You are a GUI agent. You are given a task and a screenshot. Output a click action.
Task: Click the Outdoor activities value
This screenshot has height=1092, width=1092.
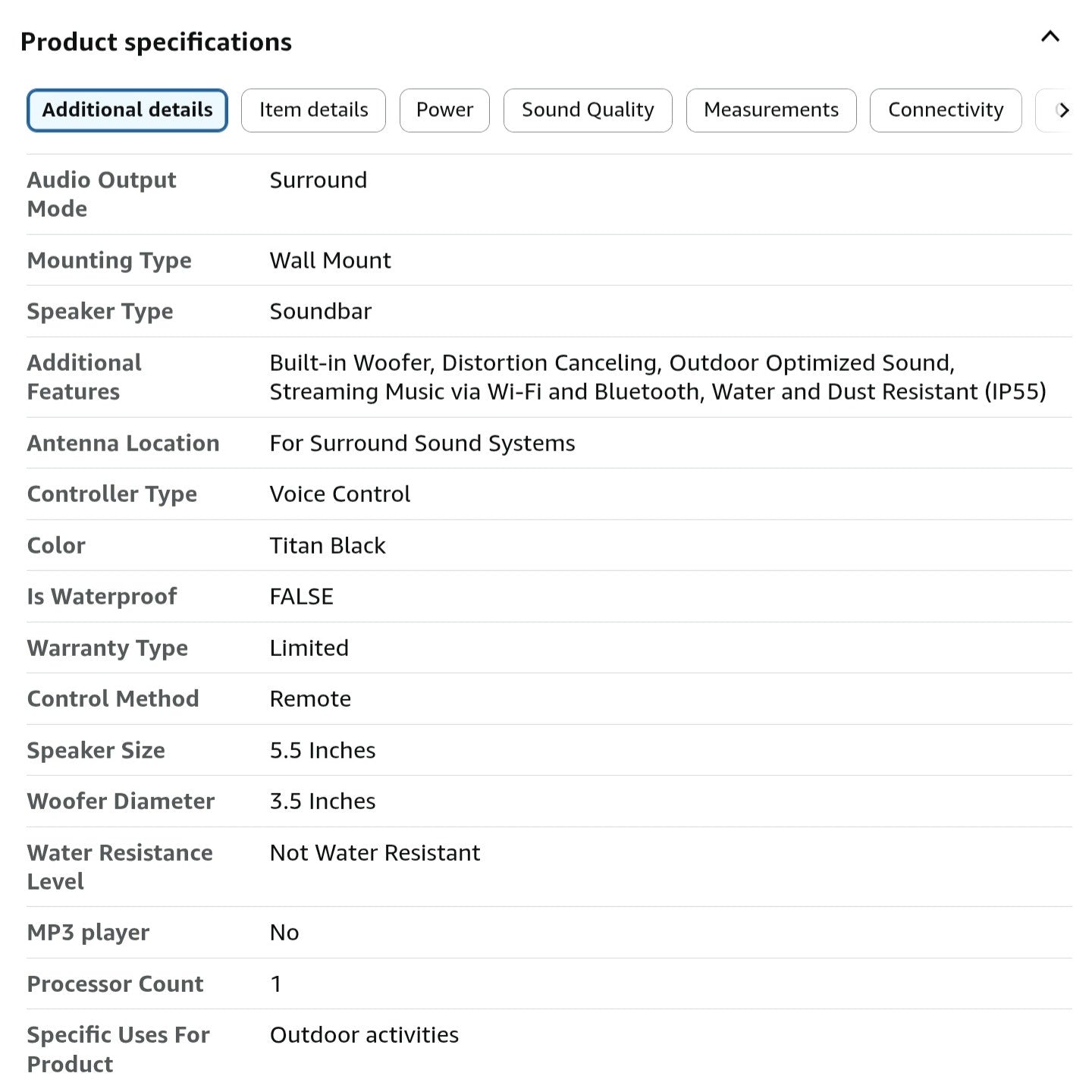[x=364, y=1035]
